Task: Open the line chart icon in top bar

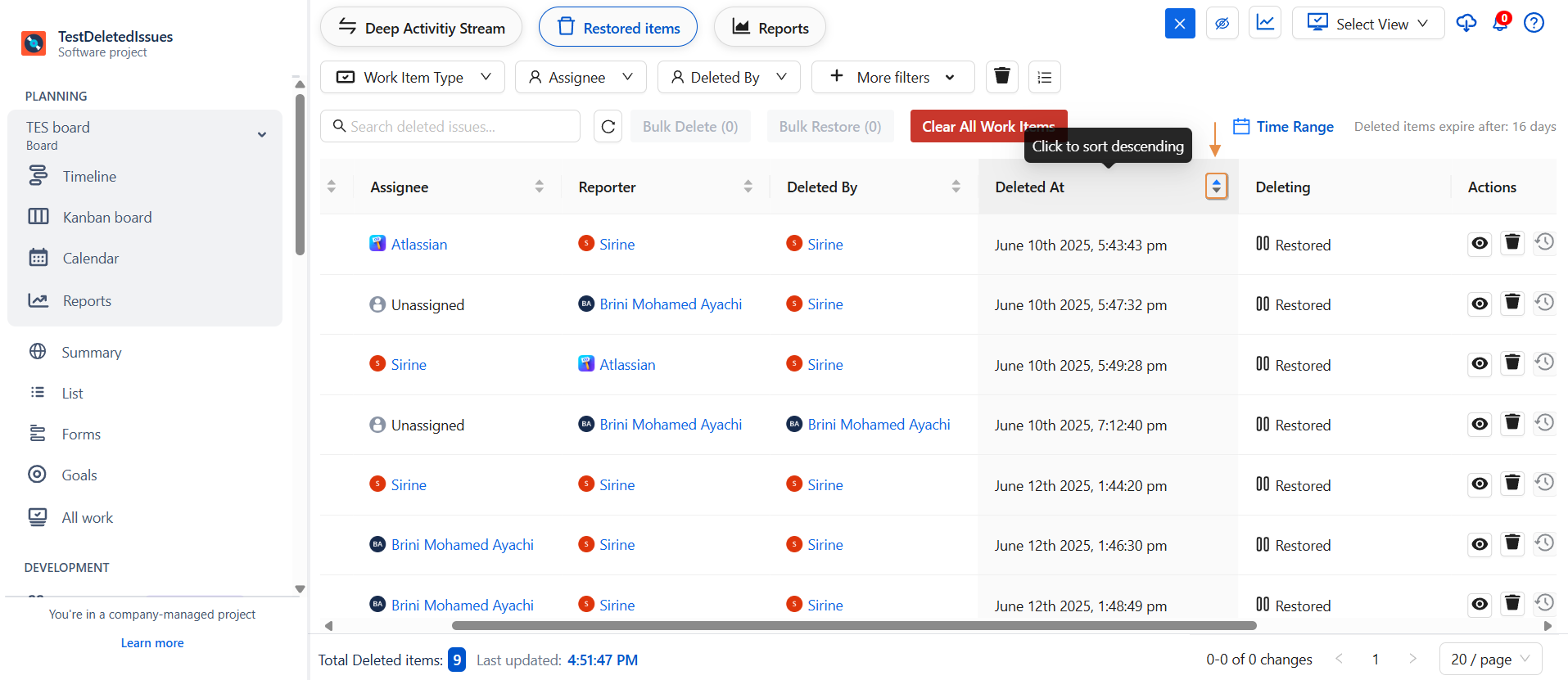Action: 1265,23
